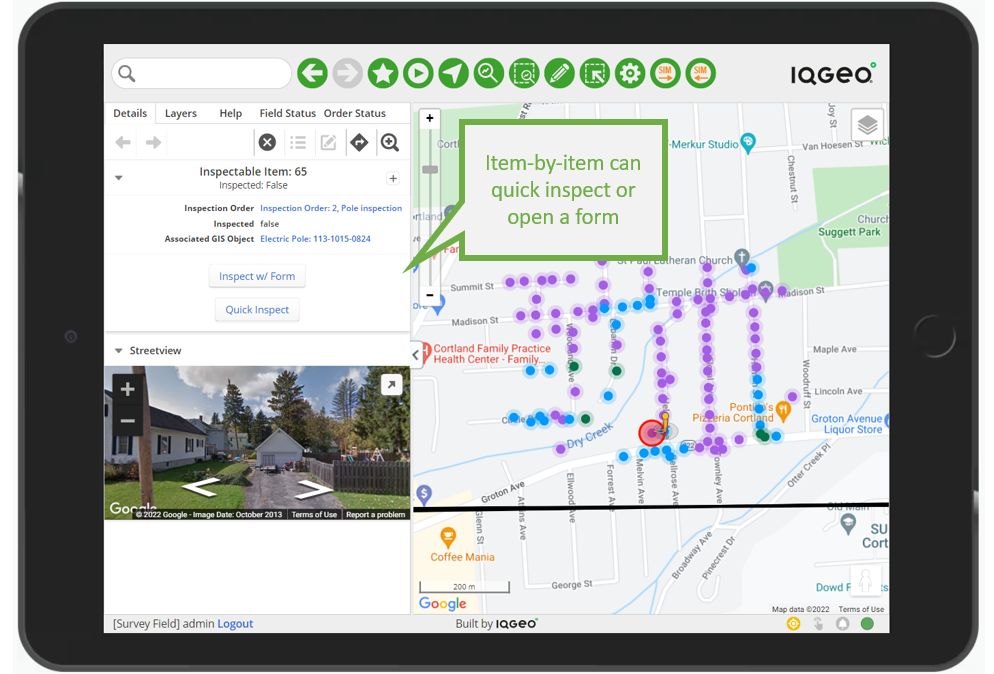Click the Suggett Park map label
994x674 pixels.
[849, 232]
